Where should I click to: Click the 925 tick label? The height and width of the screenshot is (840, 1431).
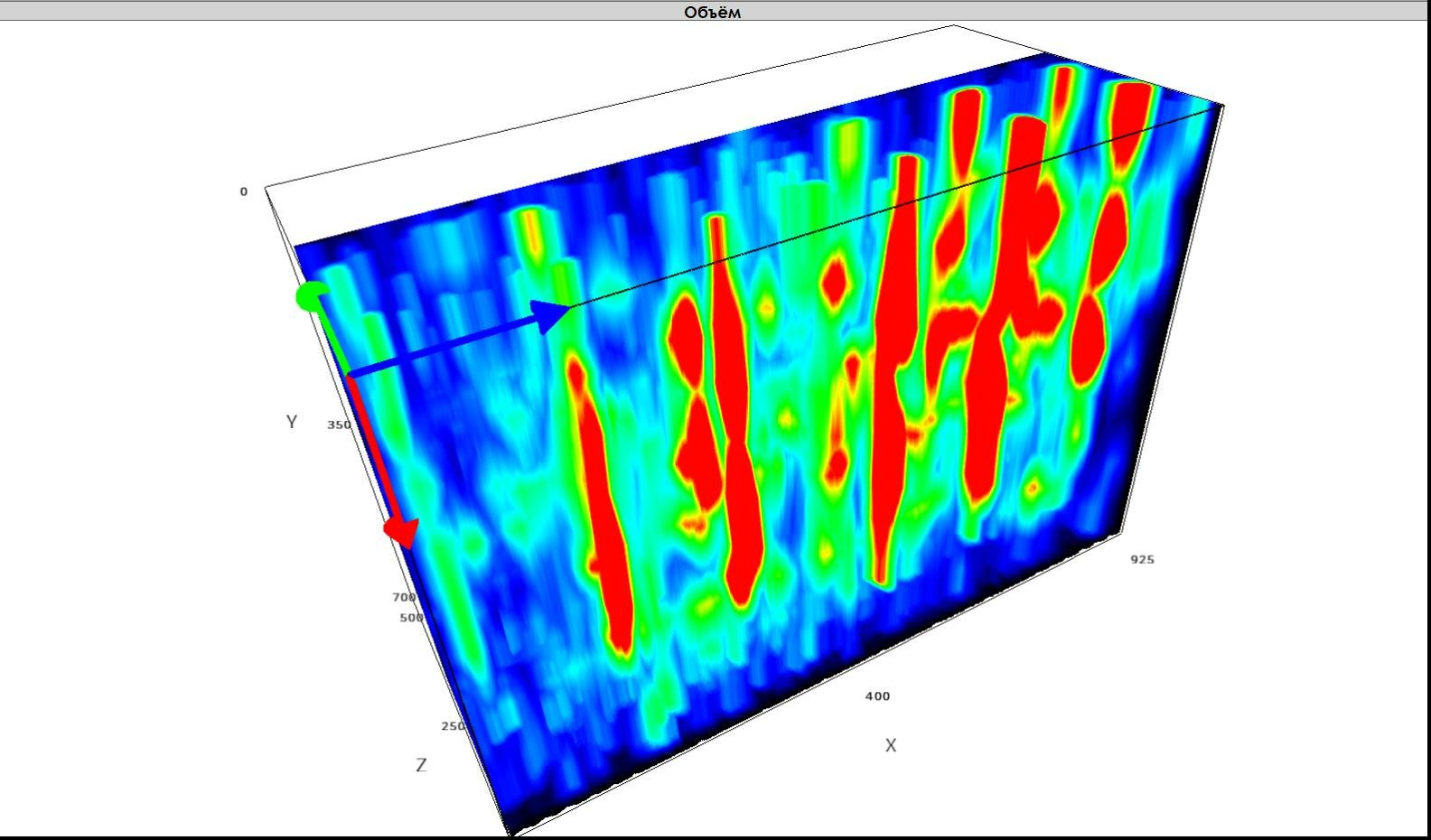click(1142, 559)
